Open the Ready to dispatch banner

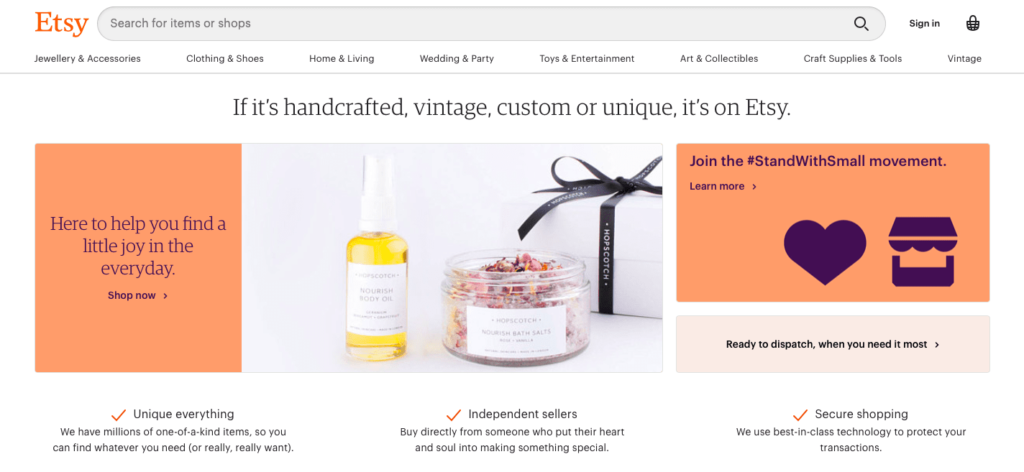[x=833, y=344]
